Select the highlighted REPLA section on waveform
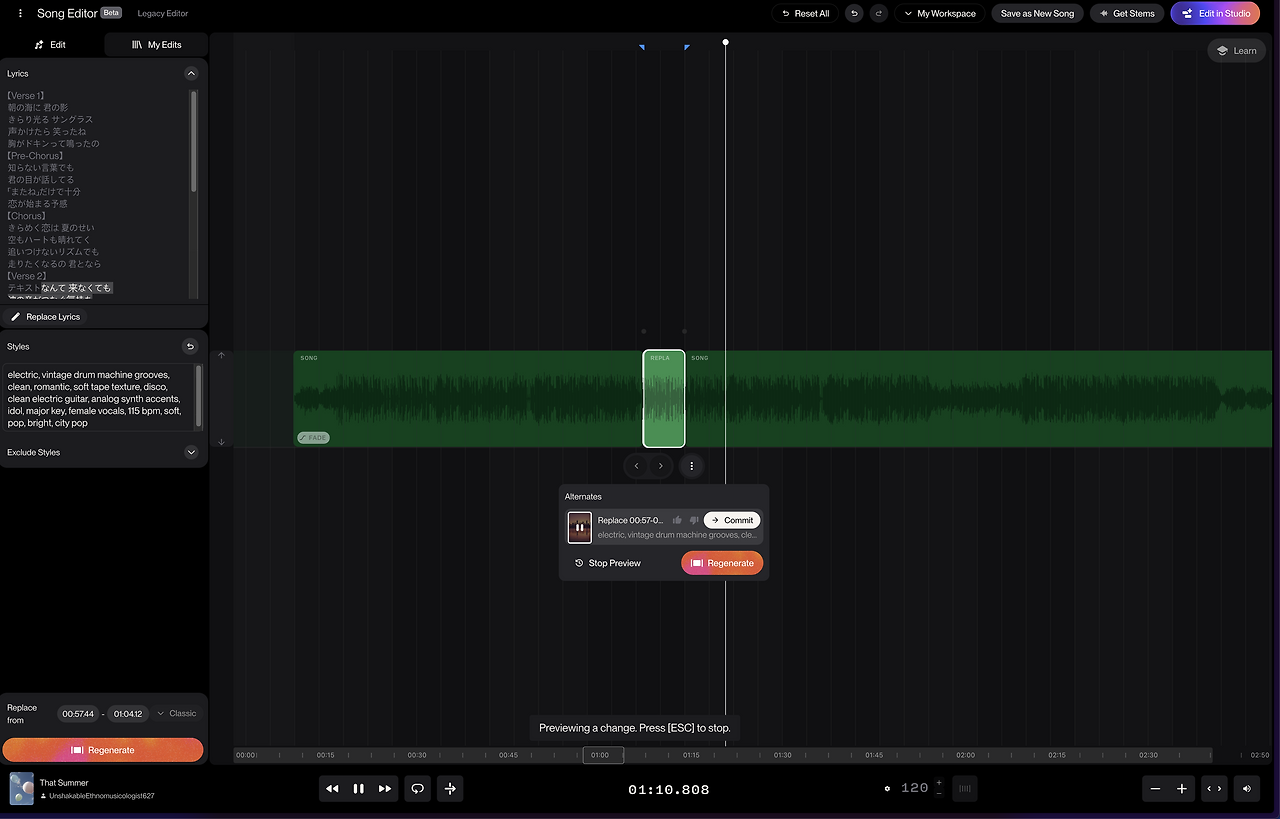The image size is (1280, 819). coord(664,399)
